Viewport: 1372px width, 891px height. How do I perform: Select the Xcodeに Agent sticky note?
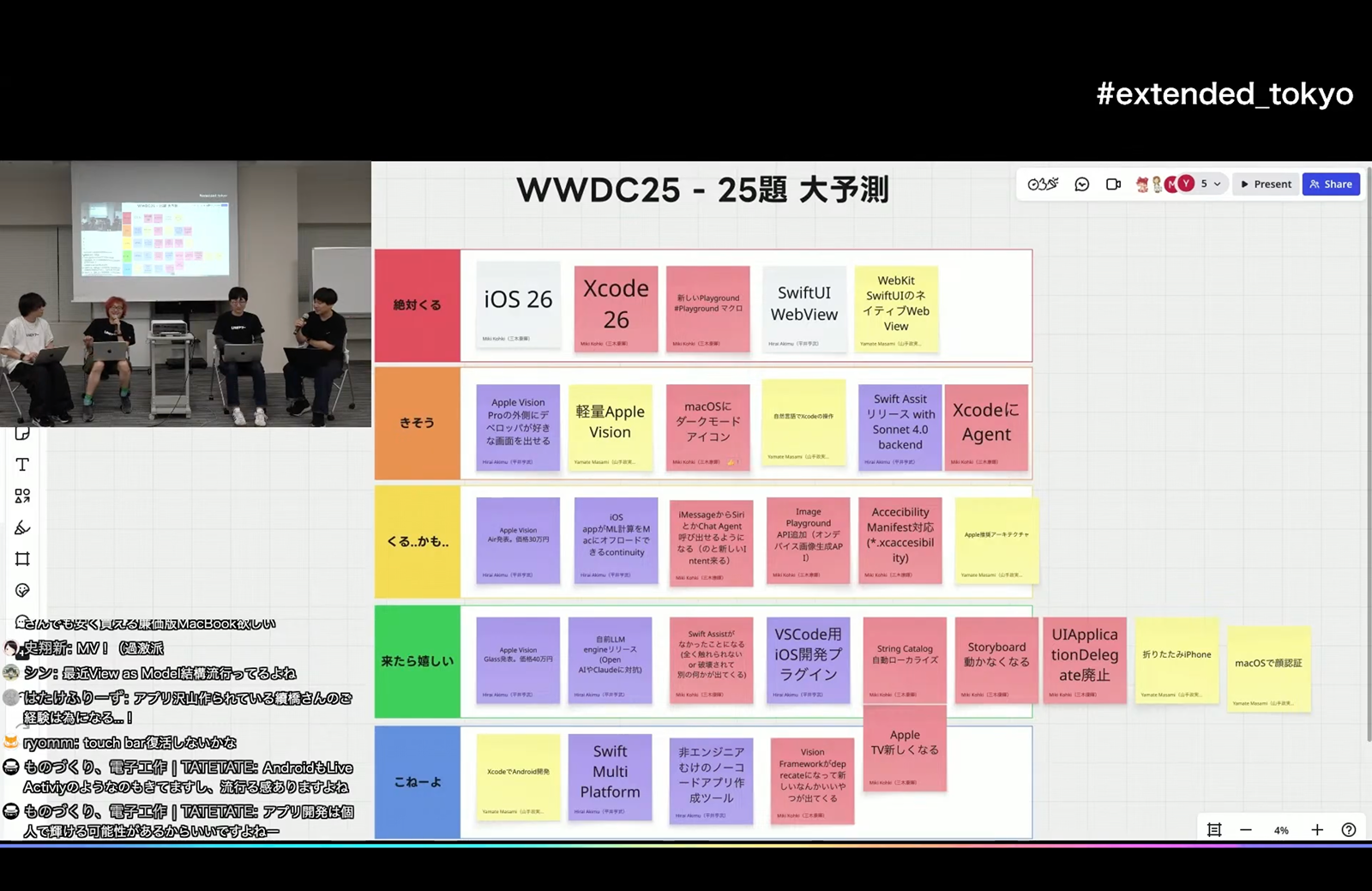986,426
